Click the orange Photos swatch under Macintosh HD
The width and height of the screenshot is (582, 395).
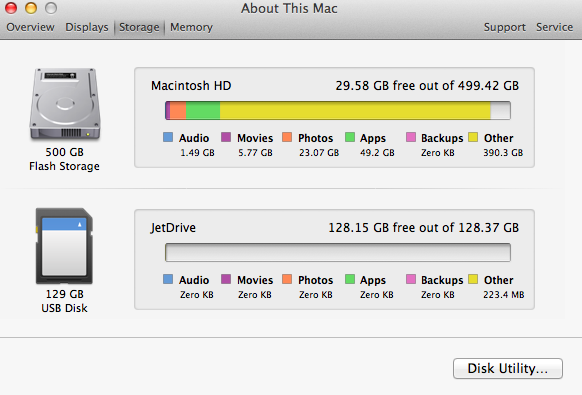287,137
